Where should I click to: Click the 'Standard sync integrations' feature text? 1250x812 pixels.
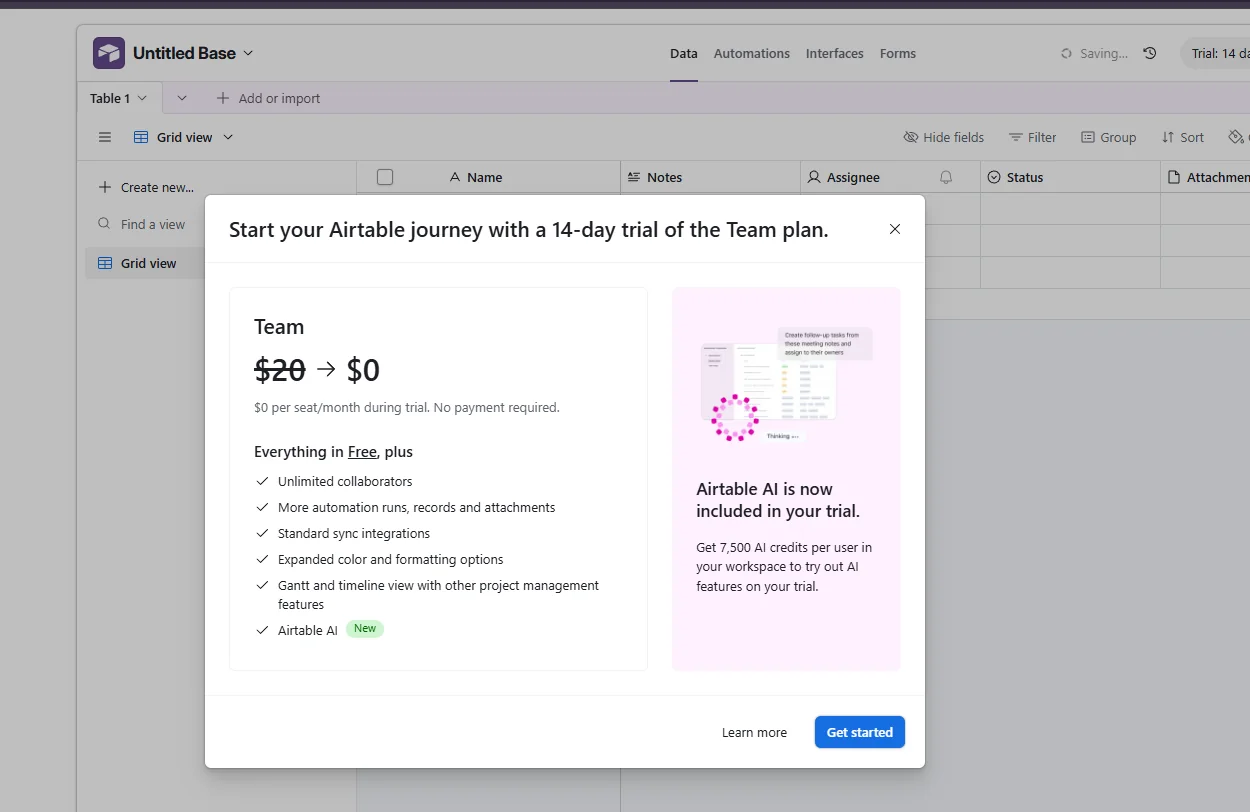[x=354, y=533]
